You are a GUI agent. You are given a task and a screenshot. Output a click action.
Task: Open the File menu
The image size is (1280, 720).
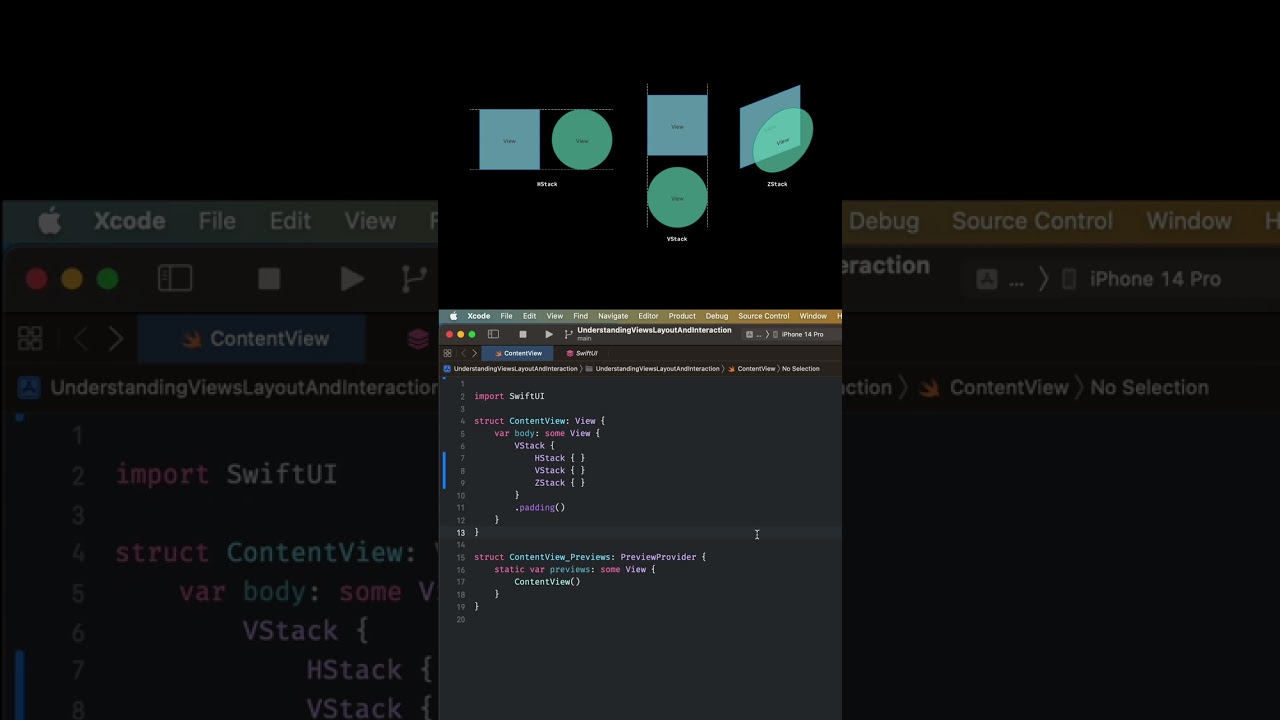[x=506, y=316]
